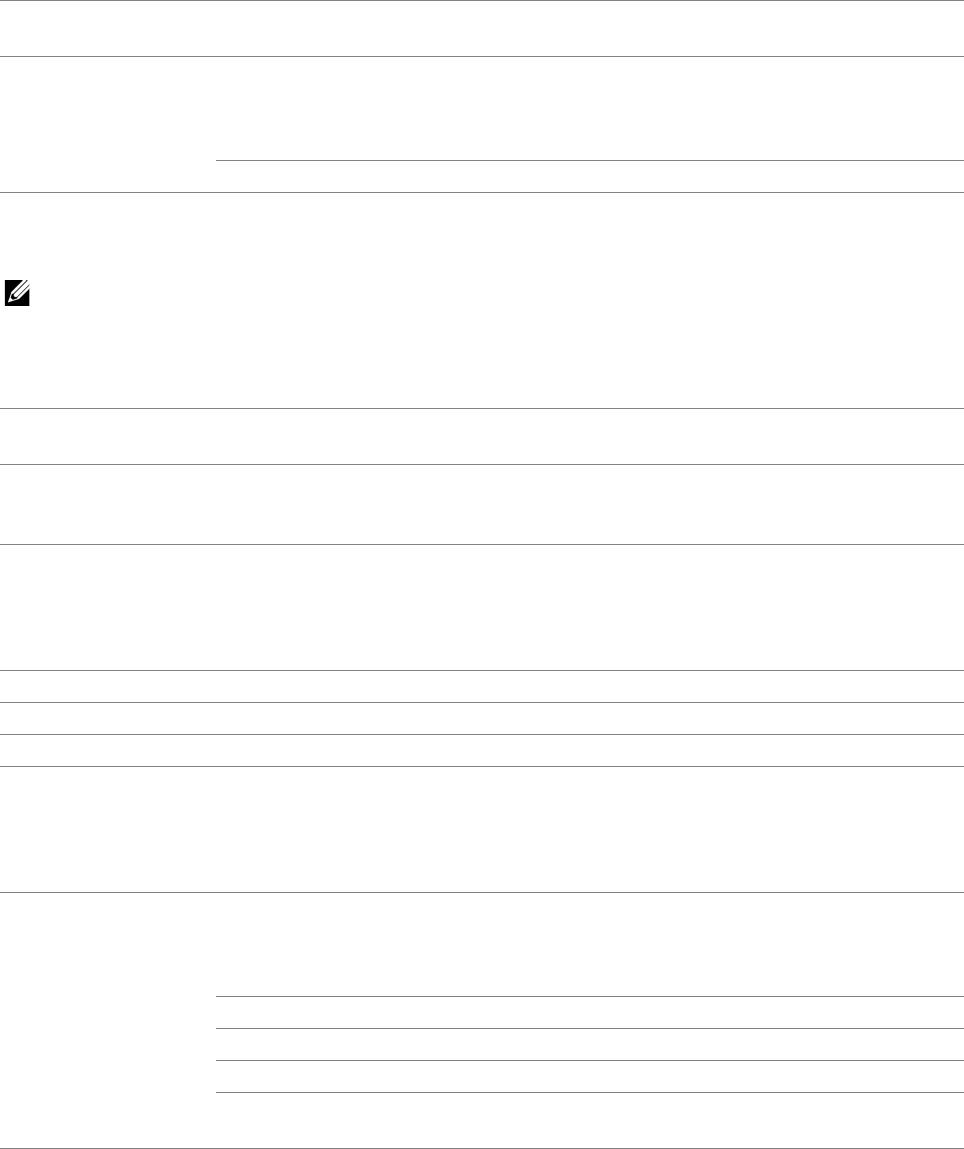This screenshot has height=1149, width=964.
Task: Click the second of three thin middle rows
Action: [x=480, y=718]
